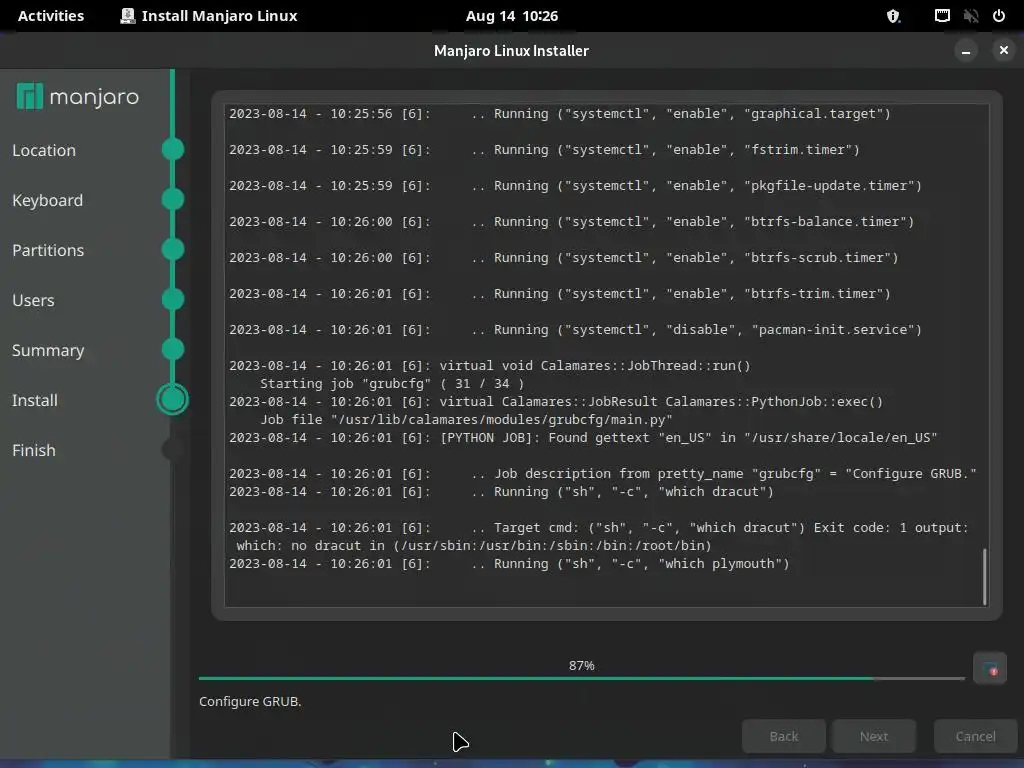Toggle the installer log view button
The width and height of the screenshot is (1024, 768).
click(989, 669)
